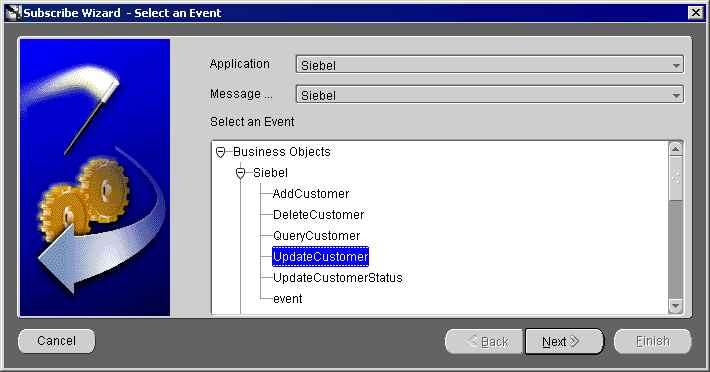
Task: Select the event item in tree
Action: click(288, 299)
